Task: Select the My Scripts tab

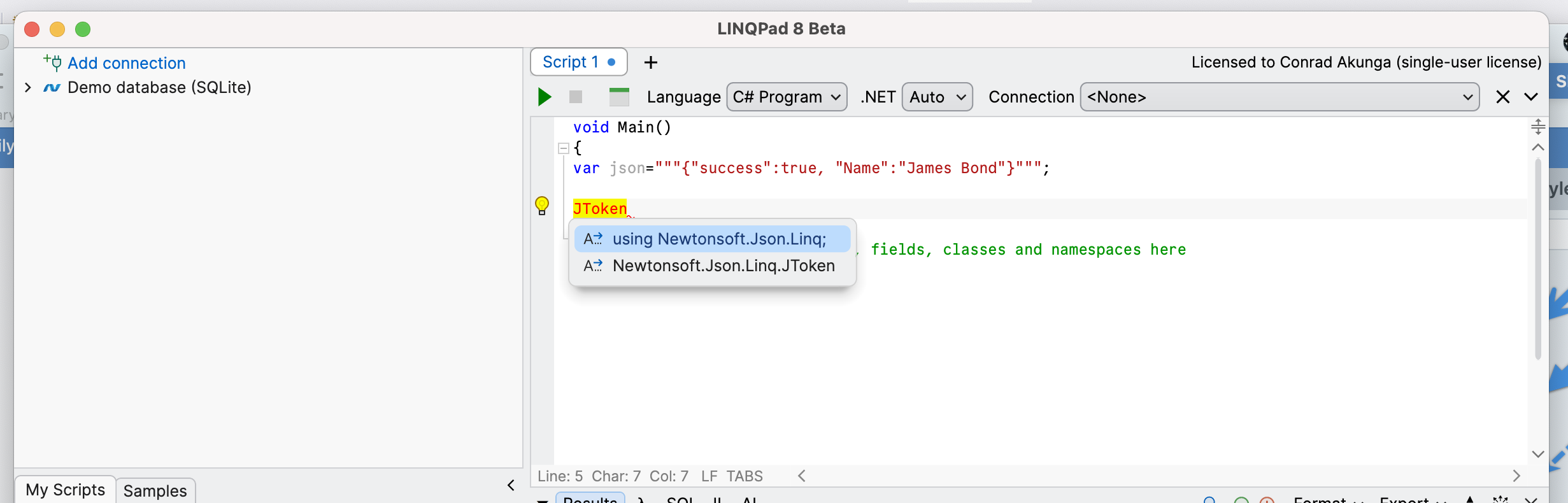Action: click(65, 490)
